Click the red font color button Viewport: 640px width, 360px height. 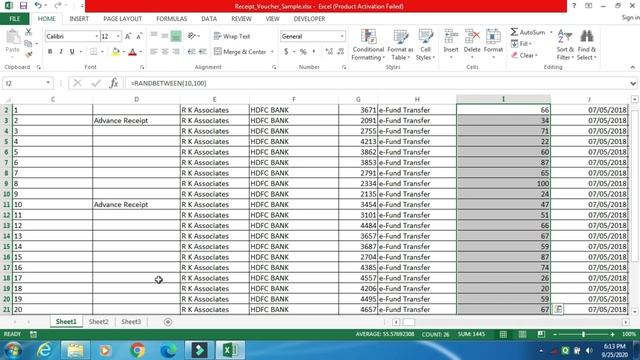132,52
